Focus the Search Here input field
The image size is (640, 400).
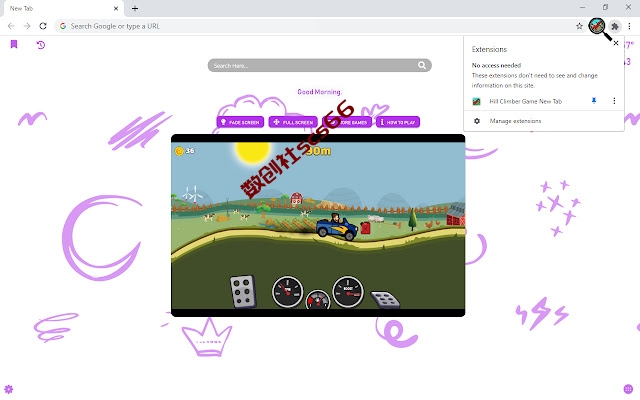tap(320, 65)
